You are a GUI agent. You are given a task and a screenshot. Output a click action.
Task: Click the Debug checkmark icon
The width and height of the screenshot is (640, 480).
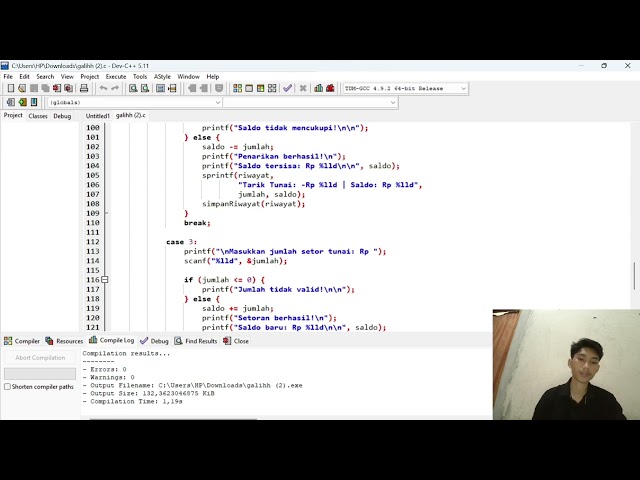(287, 88)
